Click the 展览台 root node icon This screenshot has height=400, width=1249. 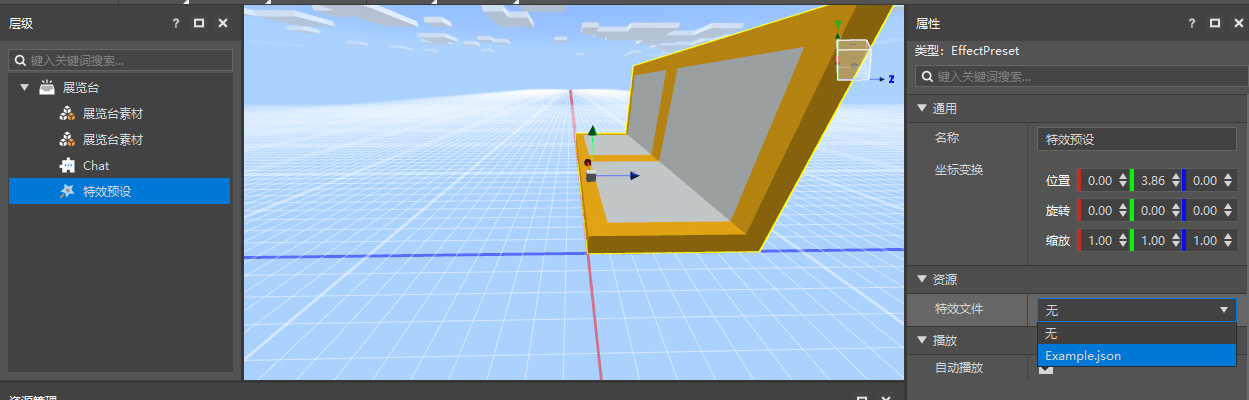tap(47, 88)
